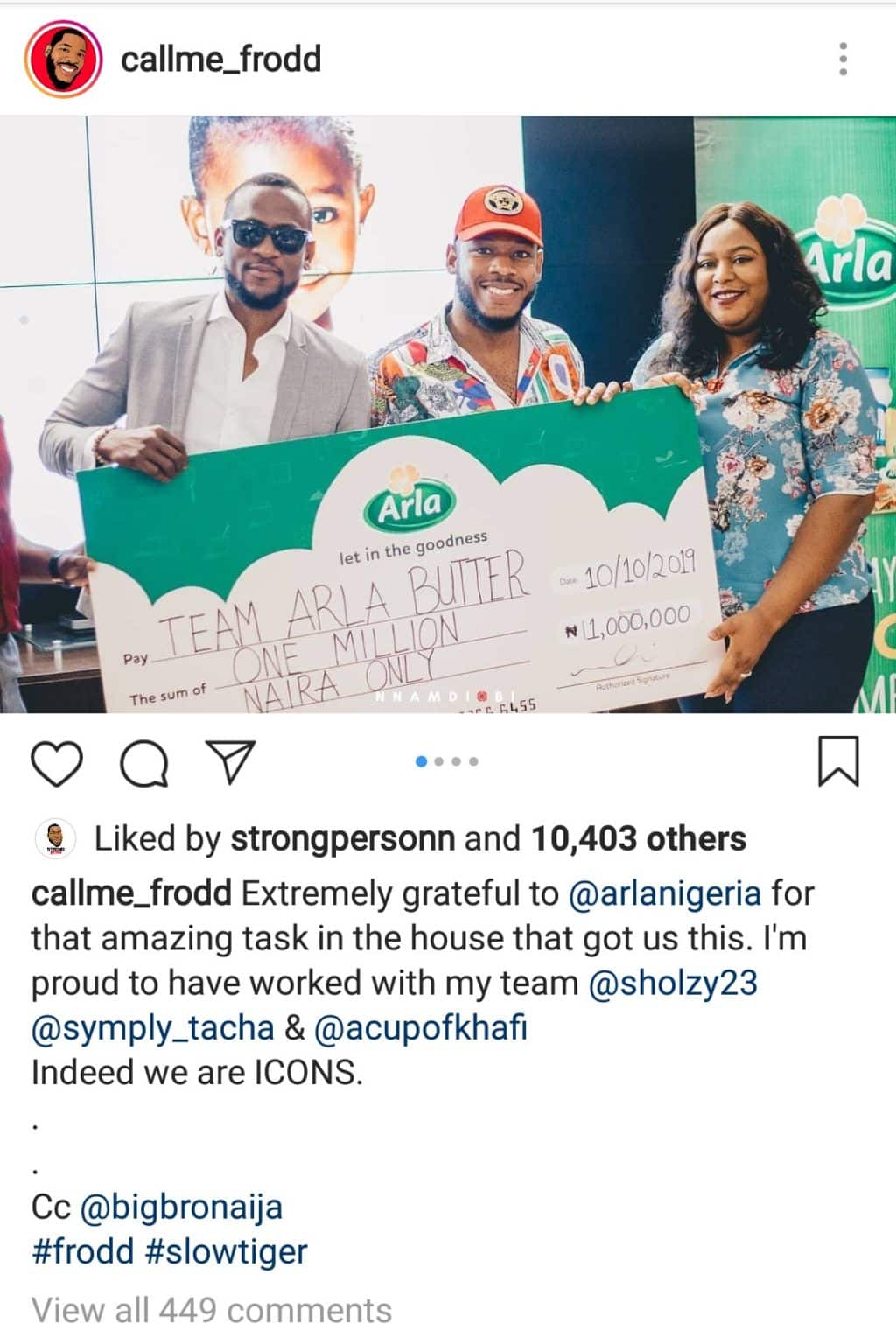Image resolution: width=896 pixels, height=1324 pixels.
Task: Jump to second photo carousel dot
Action: (439, 761)
